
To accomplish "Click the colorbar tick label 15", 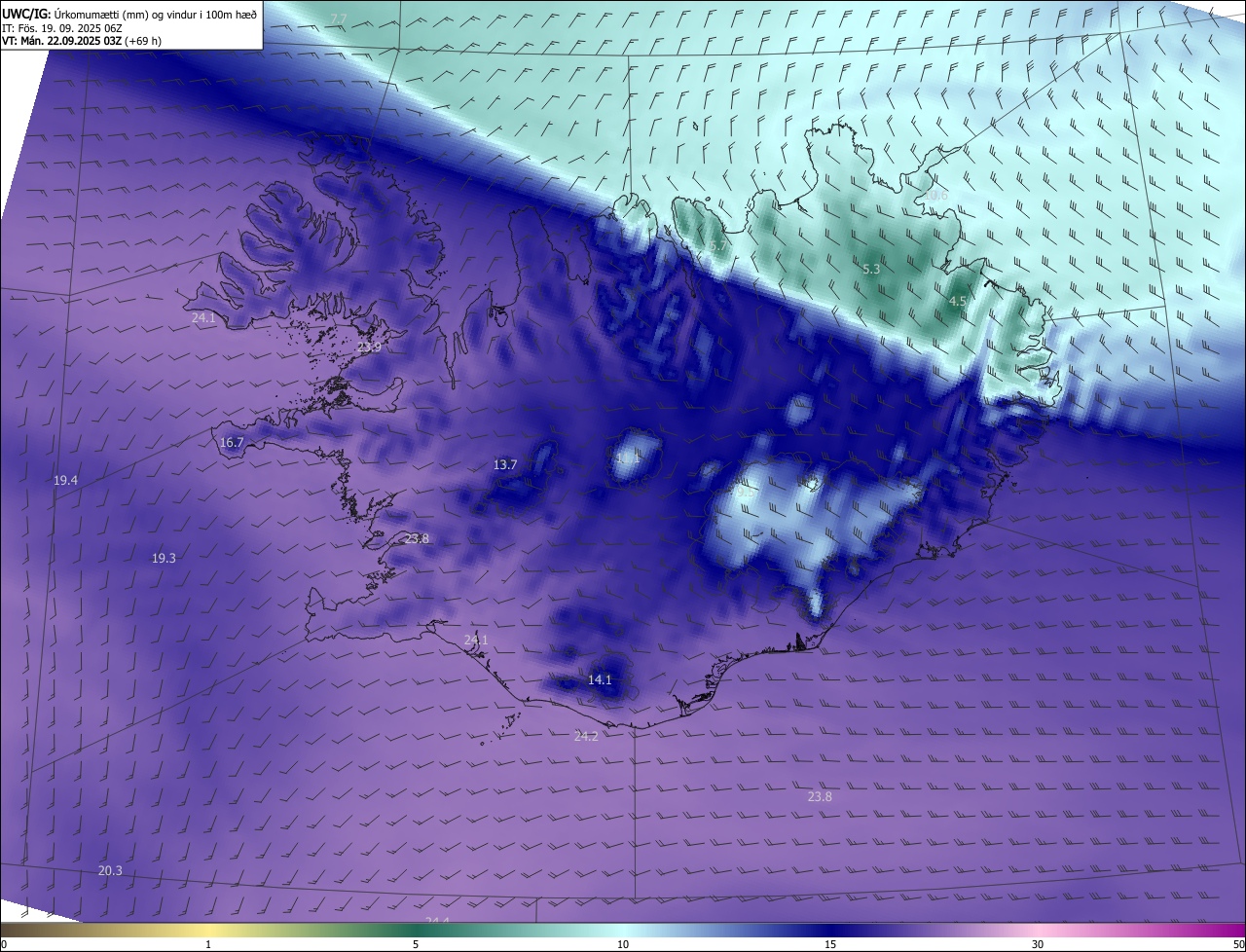I will (x=830, y=944).
